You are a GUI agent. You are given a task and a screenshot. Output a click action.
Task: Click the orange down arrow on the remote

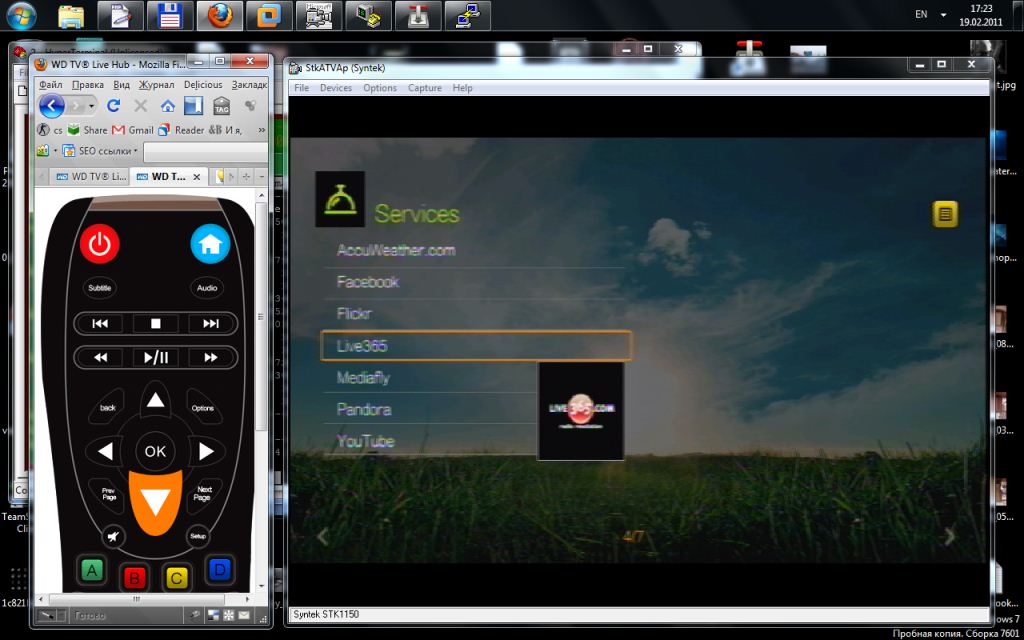coord(155,503)
